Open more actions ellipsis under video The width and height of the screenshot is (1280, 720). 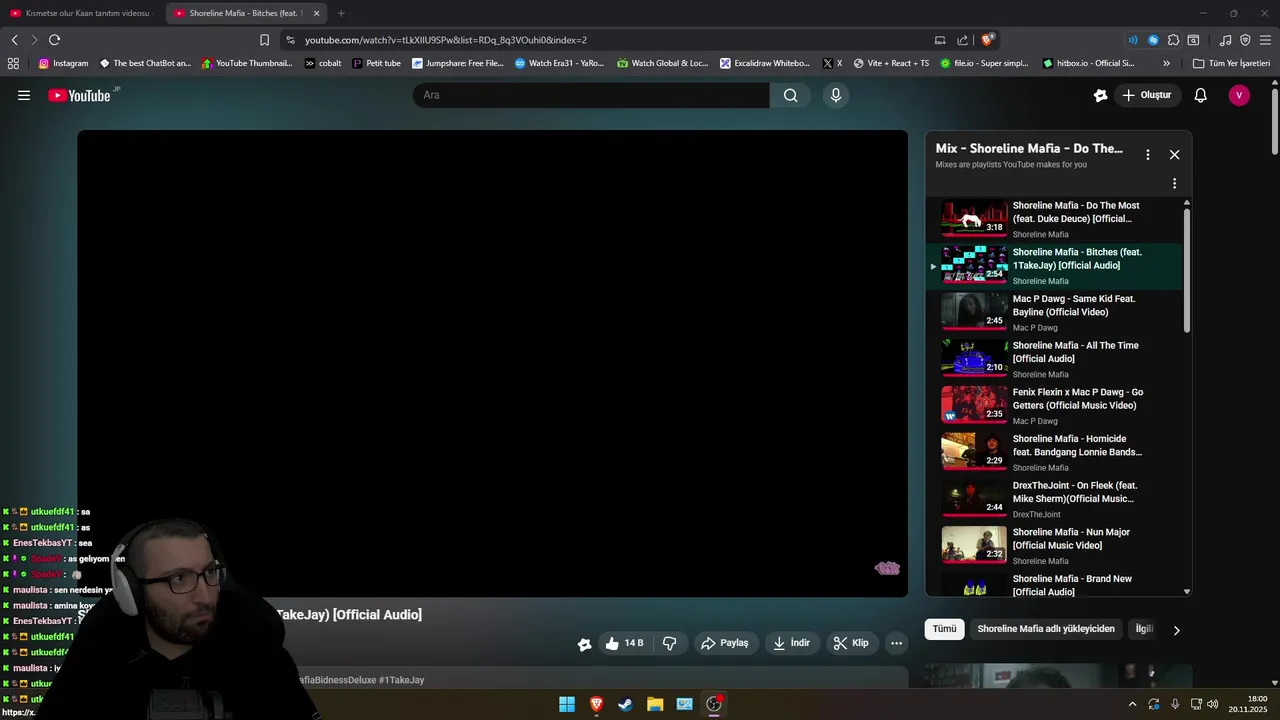[897, 643]
